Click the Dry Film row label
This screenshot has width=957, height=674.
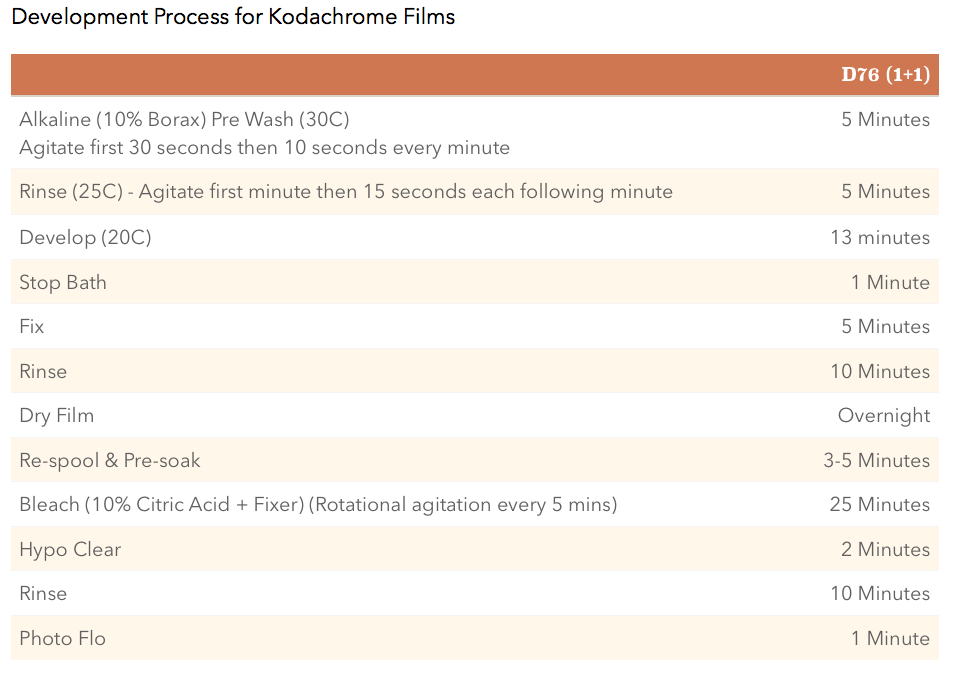pos(57,416)
